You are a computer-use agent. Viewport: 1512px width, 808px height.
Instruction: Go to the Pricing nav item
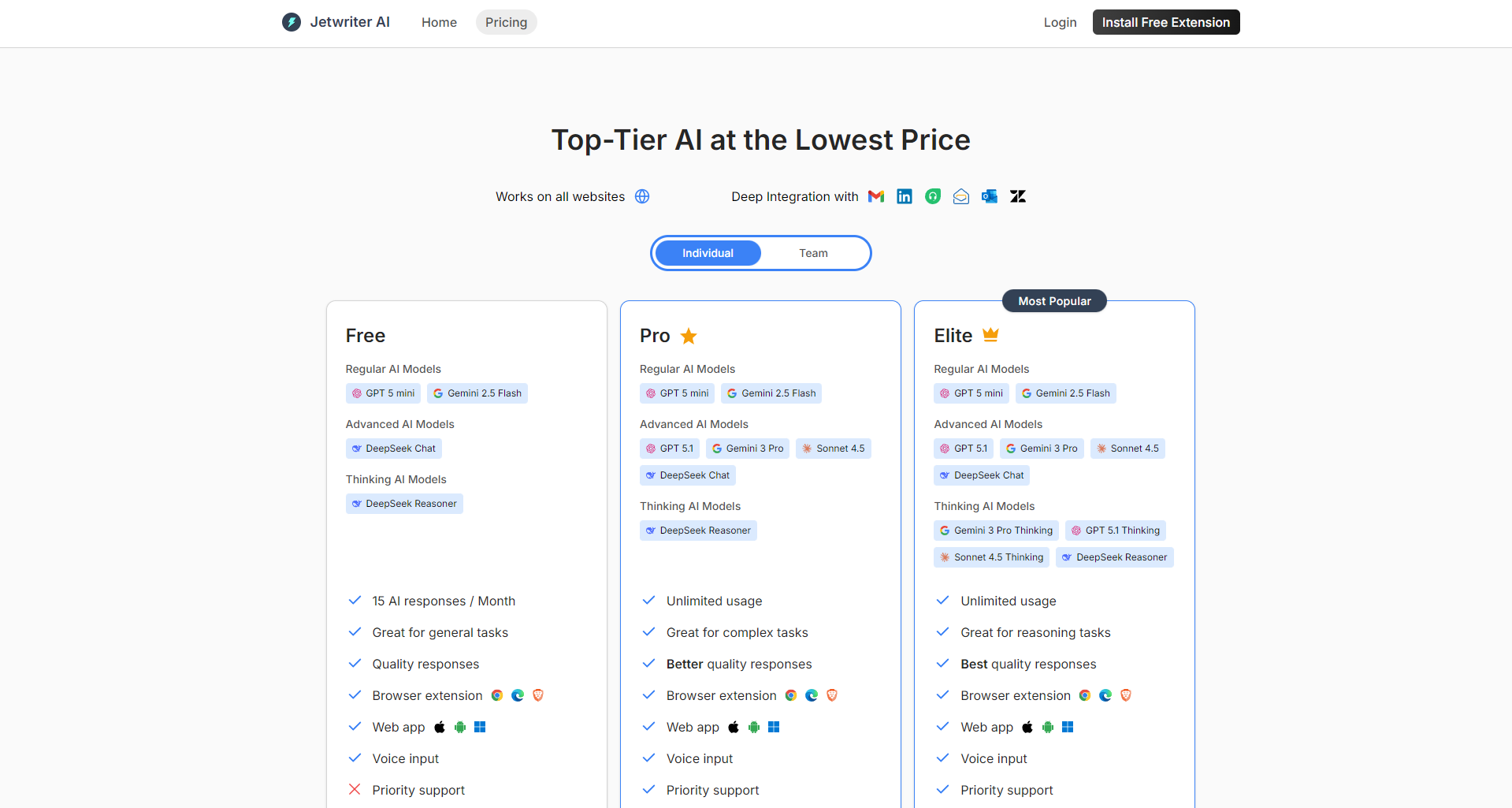[506, 22]
